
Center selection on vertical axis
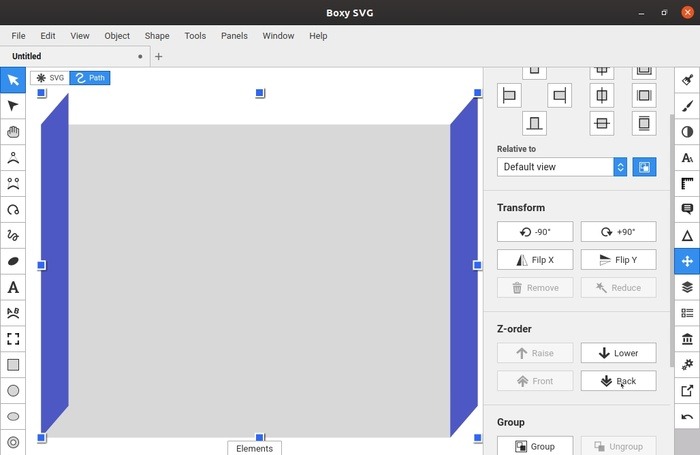click(x=602, y=95)
